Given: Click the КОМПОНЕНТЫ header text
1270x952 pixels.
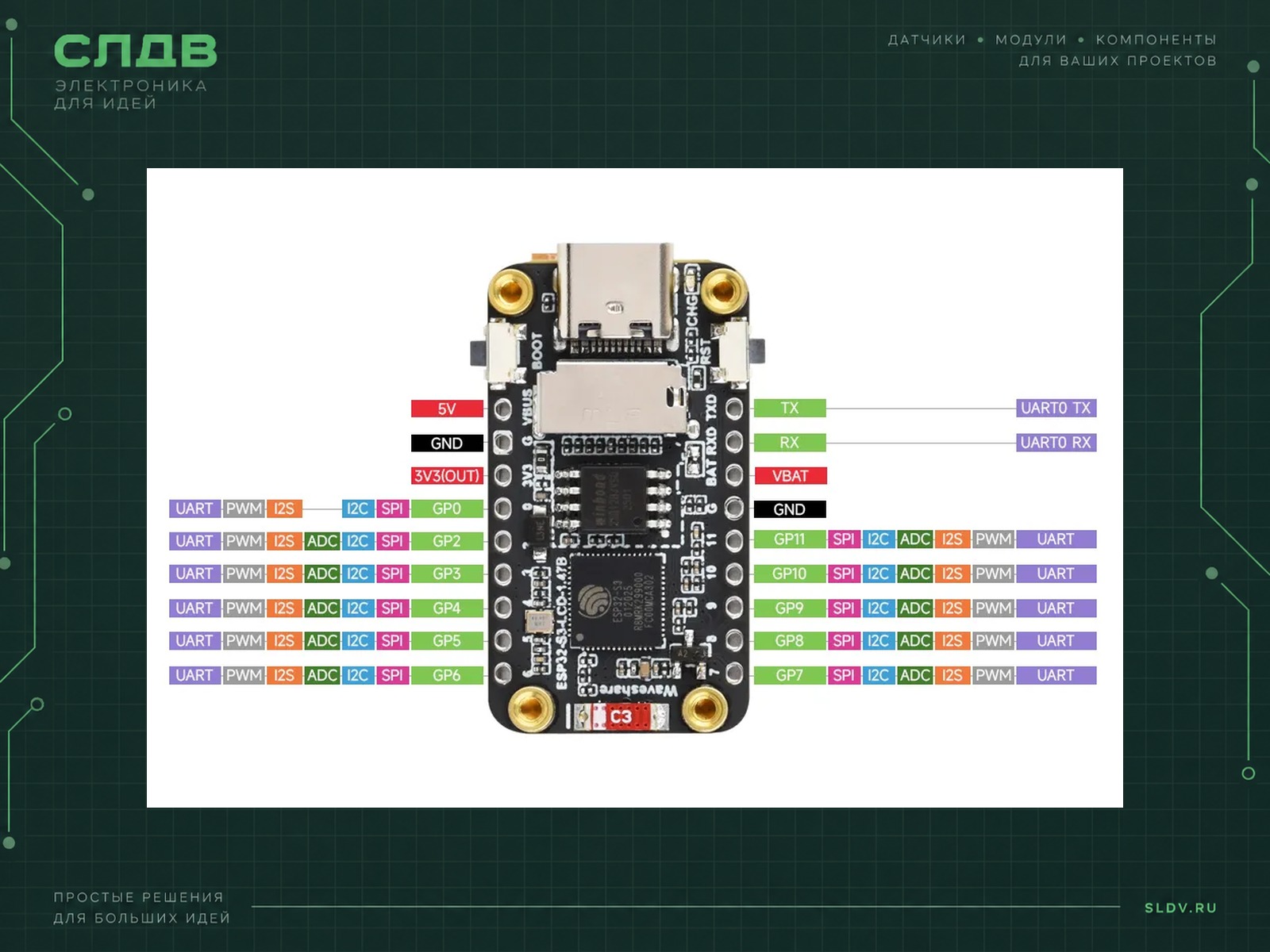Looking at the screenshot, I should 1156,40.
